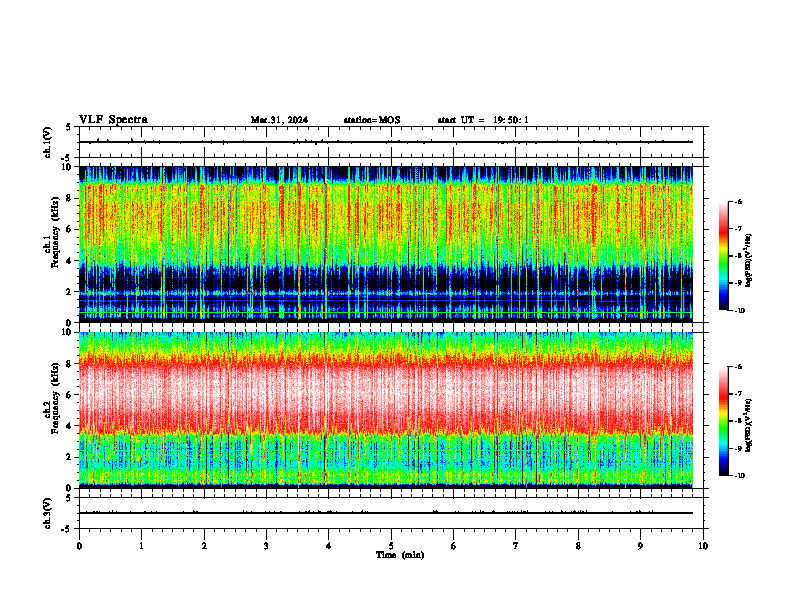
Task: Select the "Time (min)" axis label
Action: pos(400,555)
